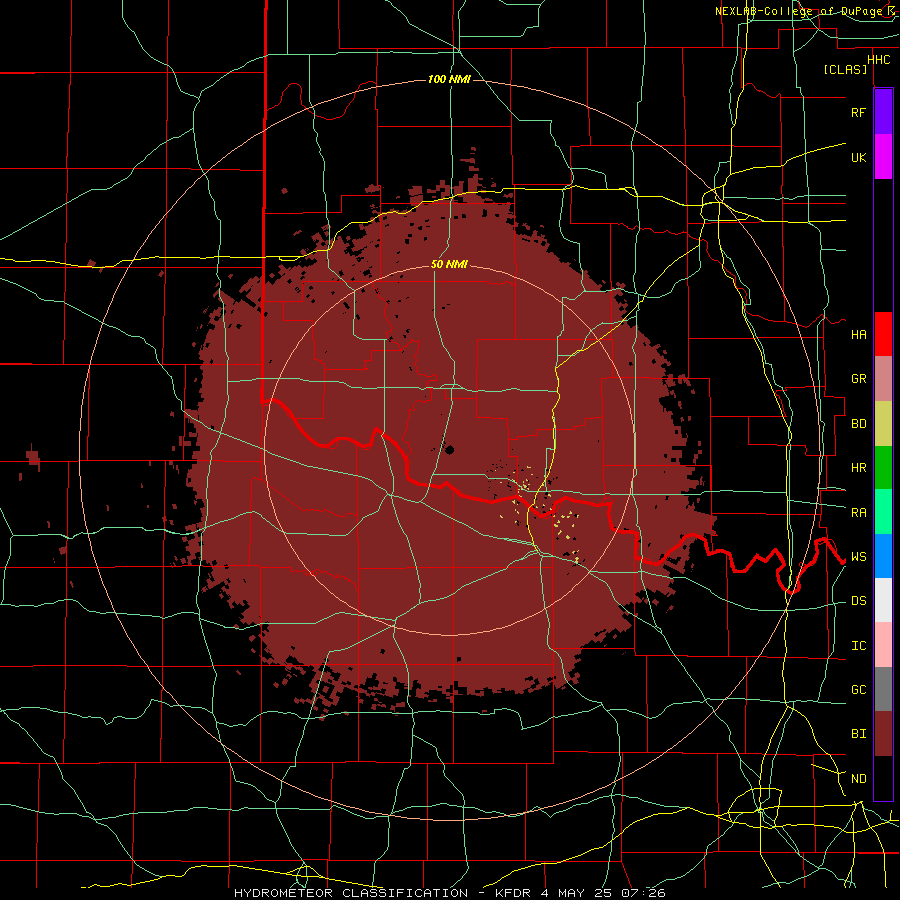Select the GC gray legend swatch

point(883,689)
